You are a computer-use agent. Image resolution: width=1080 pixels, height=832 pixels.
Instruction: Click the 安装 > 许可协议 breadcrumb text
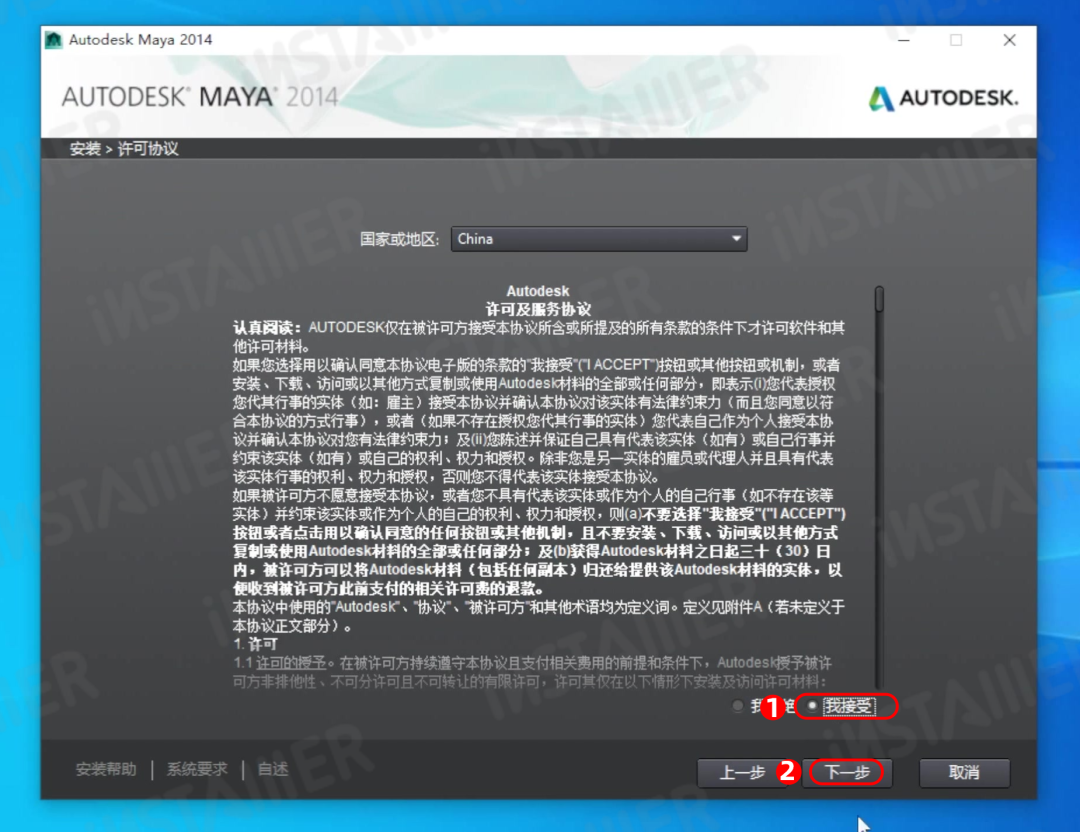point(124,149)
